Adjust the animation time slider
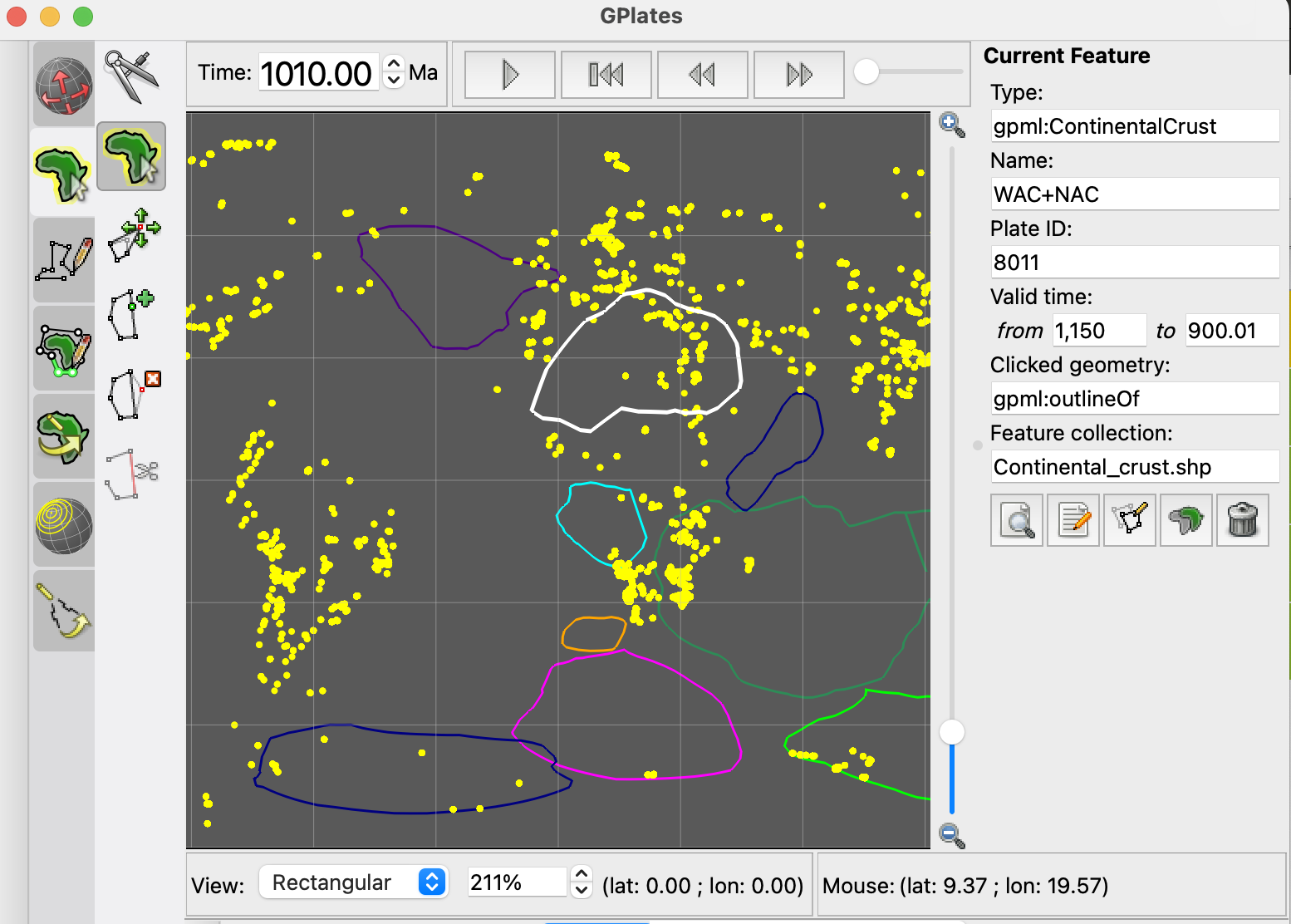This screenshot has height=924, width=1291. pyautogui.click(x=866, y=71)
